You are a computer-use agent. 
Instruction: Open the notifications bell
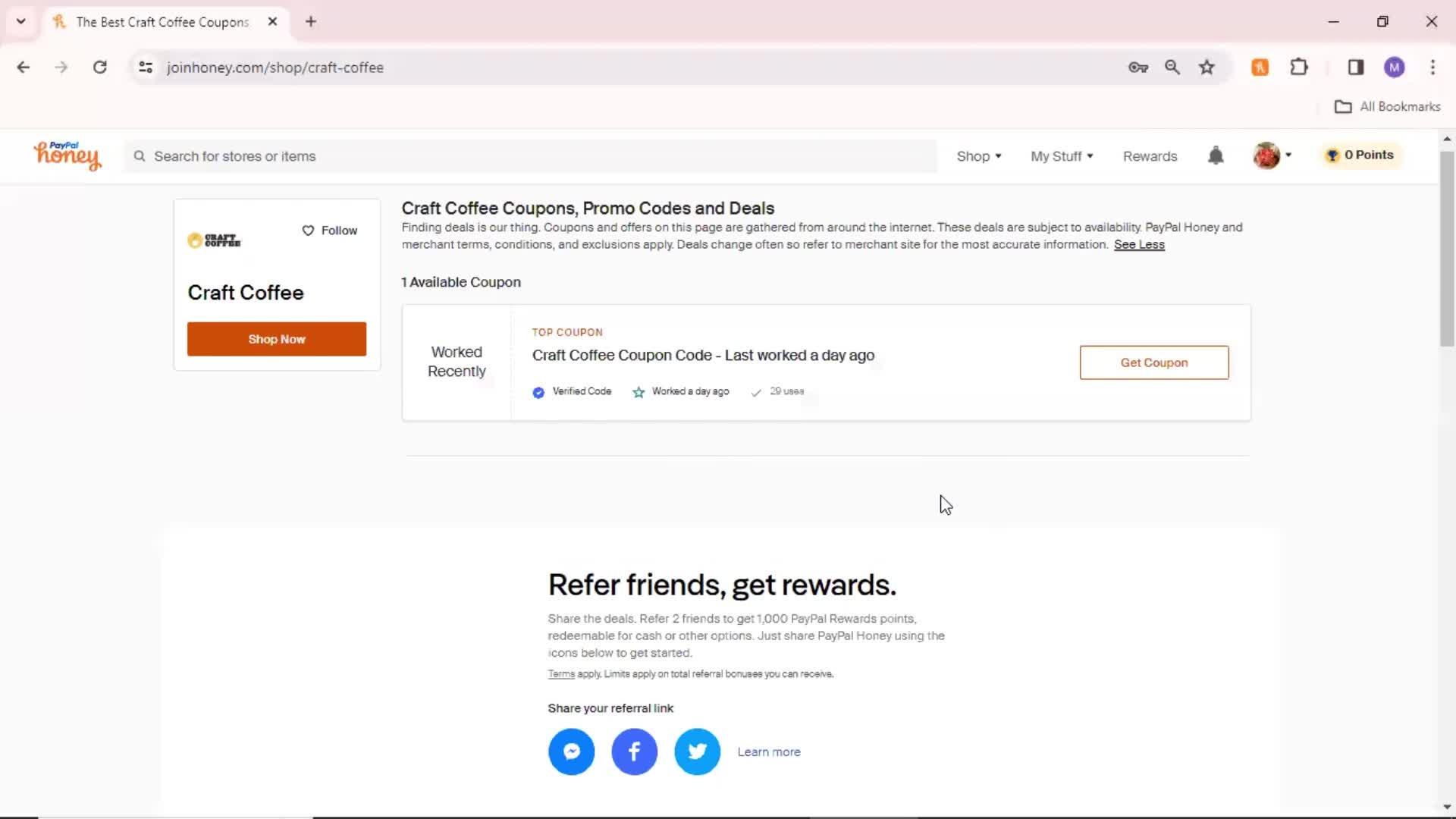[1216, 155]
